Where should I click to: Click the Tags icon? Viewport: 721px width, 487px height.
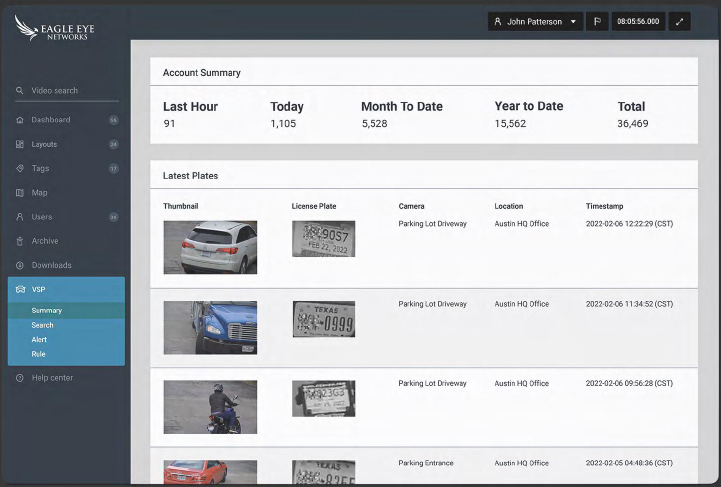tap(19, 168)
